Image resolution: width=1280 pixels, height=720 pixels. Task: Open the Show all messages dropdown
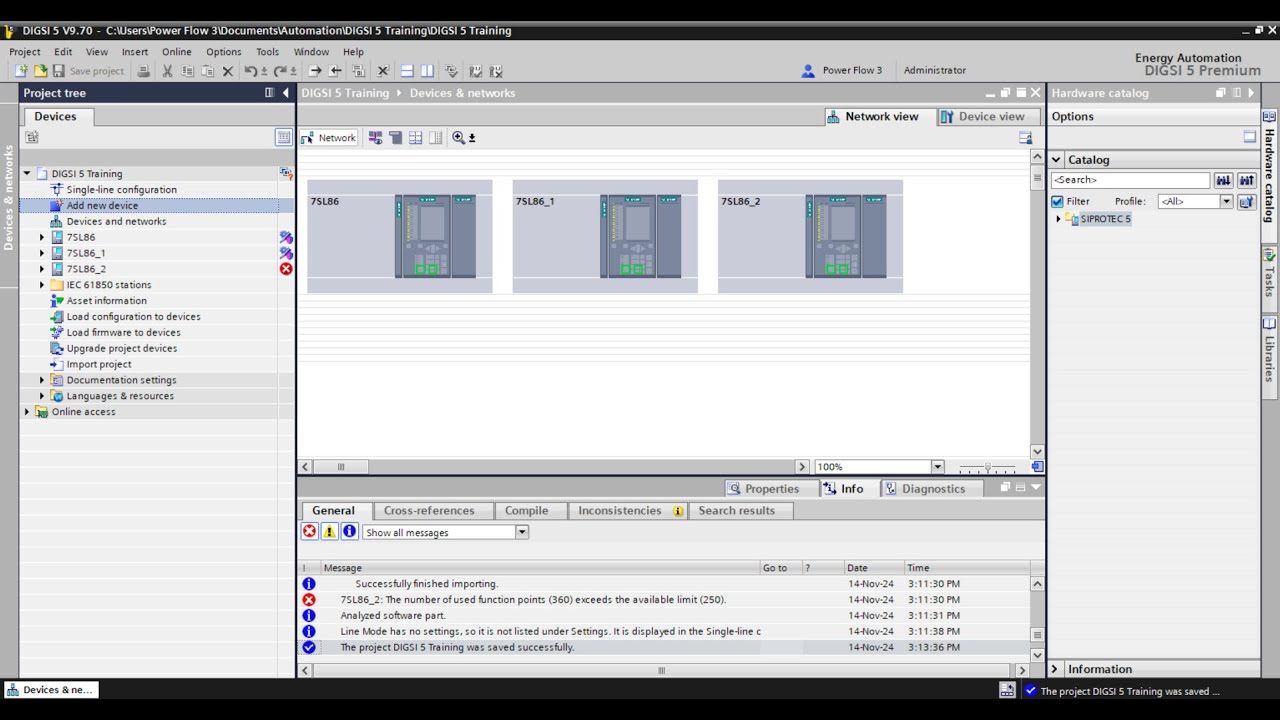click(521, 532)
